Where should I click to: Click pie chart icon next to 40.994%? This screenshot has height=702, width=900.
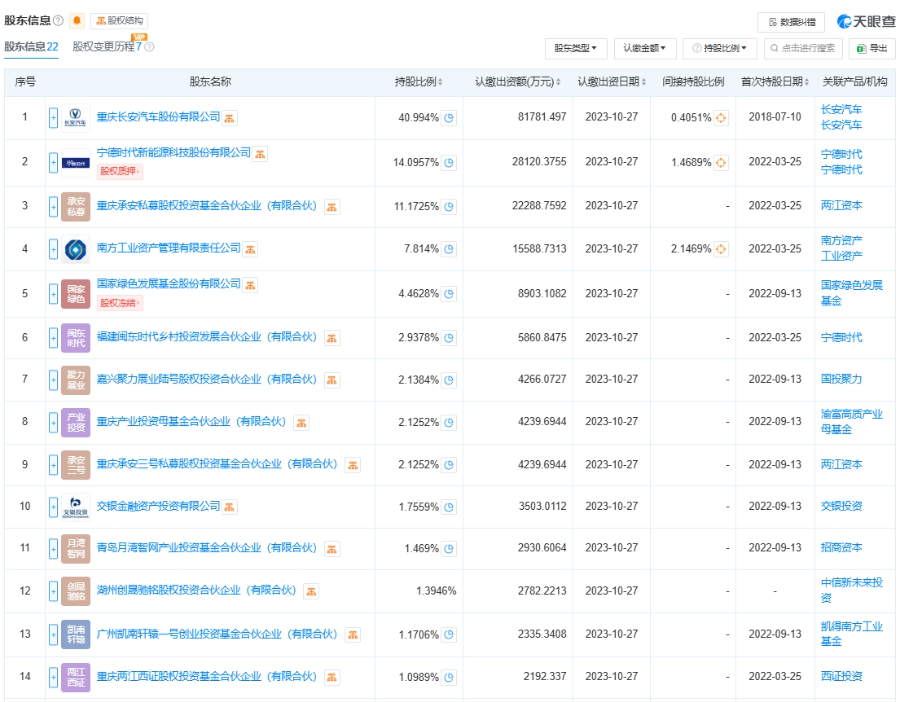click(x=449, y=118)
